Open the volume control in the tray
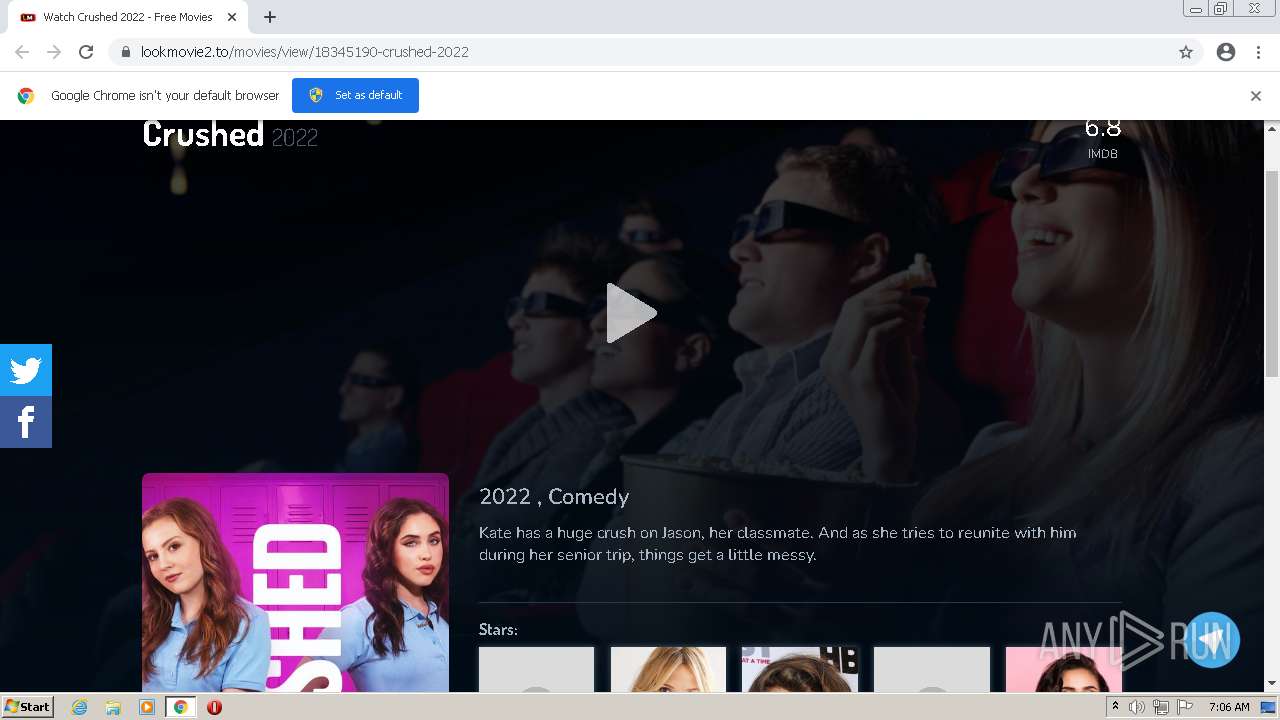1280x720 pixels. (x=1137, y=707)
